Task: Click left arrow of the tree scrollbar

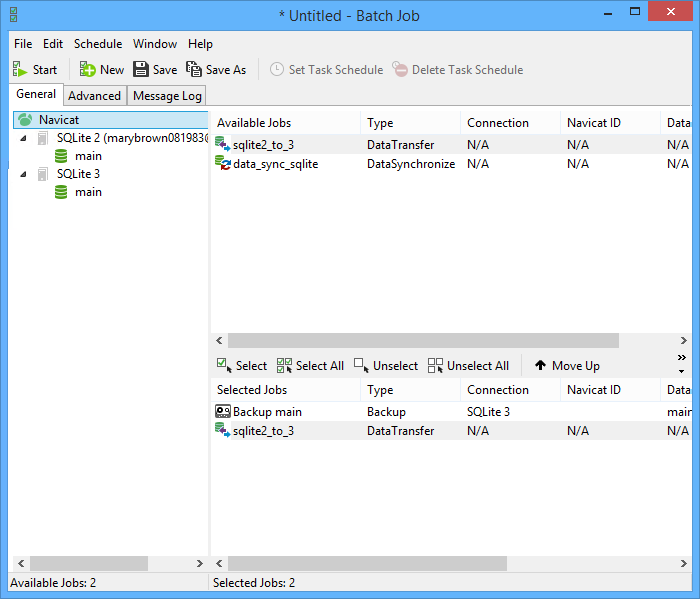Action: [21, 563]
